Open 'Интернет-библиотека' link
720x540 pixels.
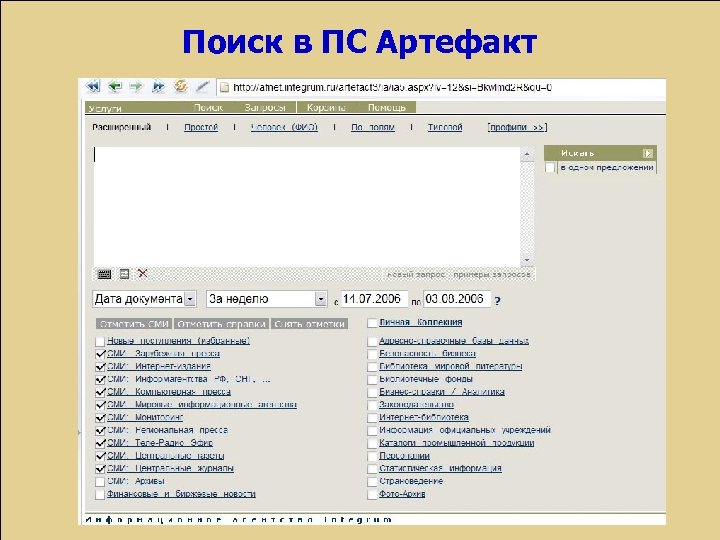tap(423, 417)
